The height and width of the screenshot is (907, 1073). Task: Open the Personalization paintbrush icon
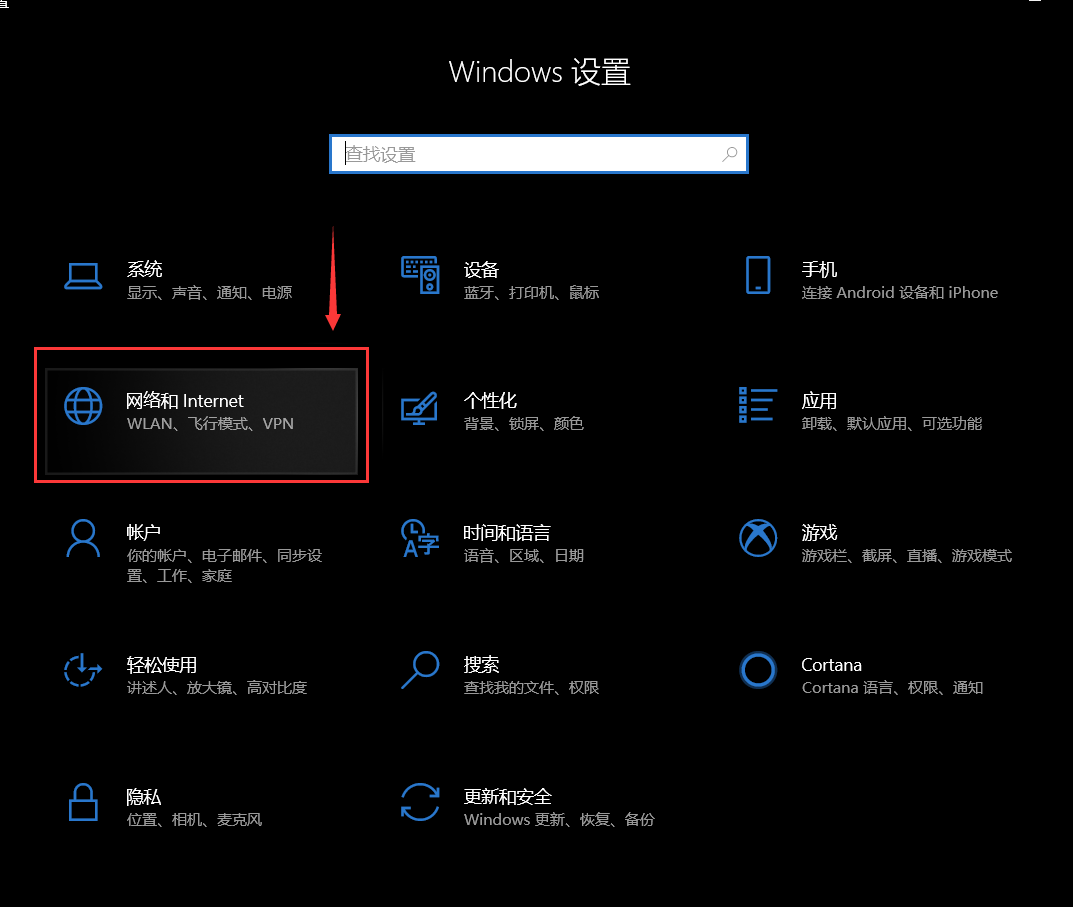[419, 408]
